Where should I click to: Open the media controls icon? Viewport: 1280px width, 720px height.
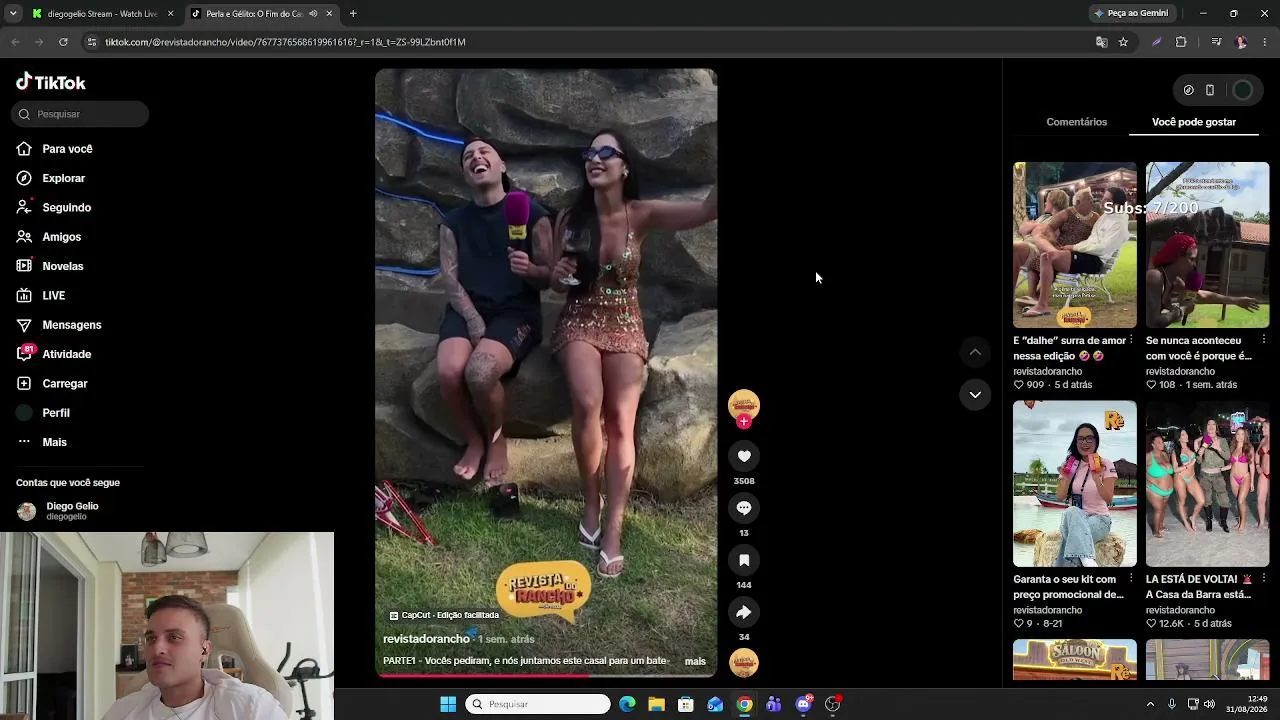(1216, 42)
